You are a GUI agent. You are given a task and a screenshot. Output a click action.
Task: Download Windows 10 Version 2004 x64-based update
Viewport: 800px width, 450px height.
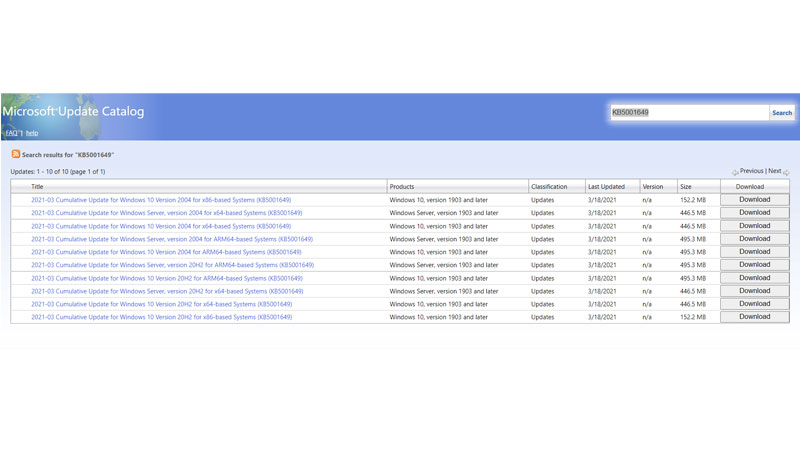(755, 226)
